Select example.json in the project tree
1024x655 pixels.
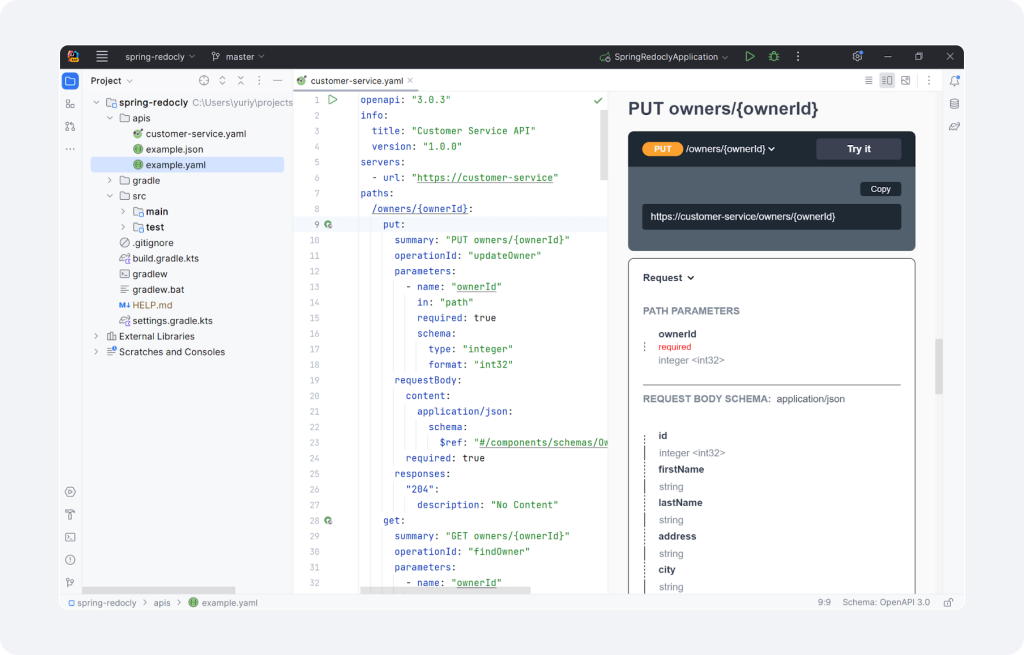[x=174, y=149]
